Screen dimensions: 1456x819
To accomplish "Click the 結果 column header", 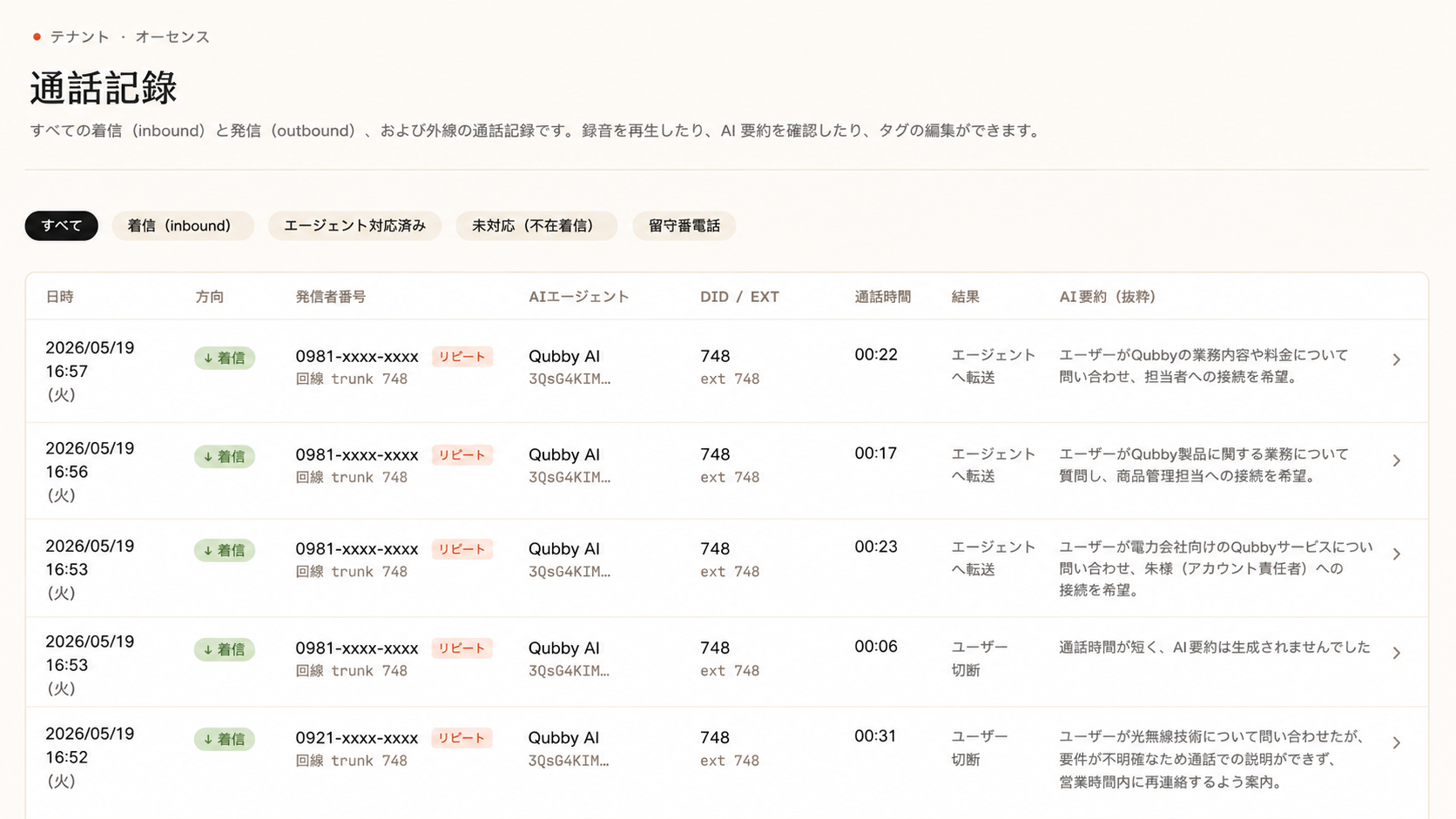I will (x=966, y=297).
